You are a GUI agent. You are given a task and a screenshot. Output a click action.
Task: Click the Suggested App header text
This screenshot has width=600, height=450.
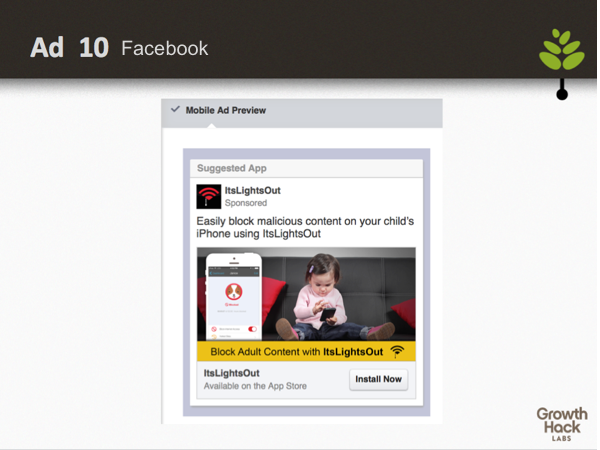pyautogui.click(x=232, y=168)
